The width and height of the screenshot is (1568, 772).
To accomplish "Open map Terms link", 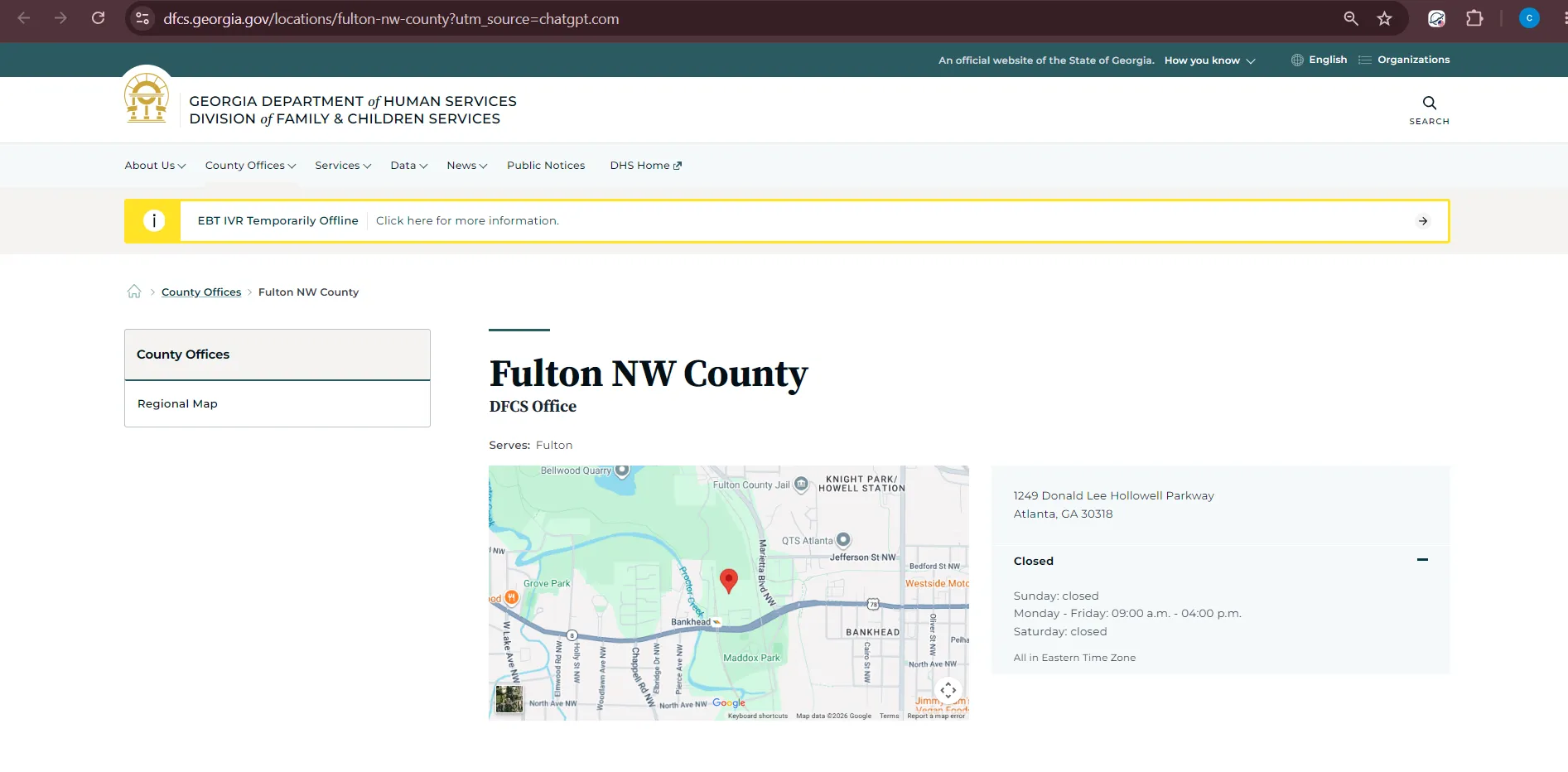I will [889, 716].
